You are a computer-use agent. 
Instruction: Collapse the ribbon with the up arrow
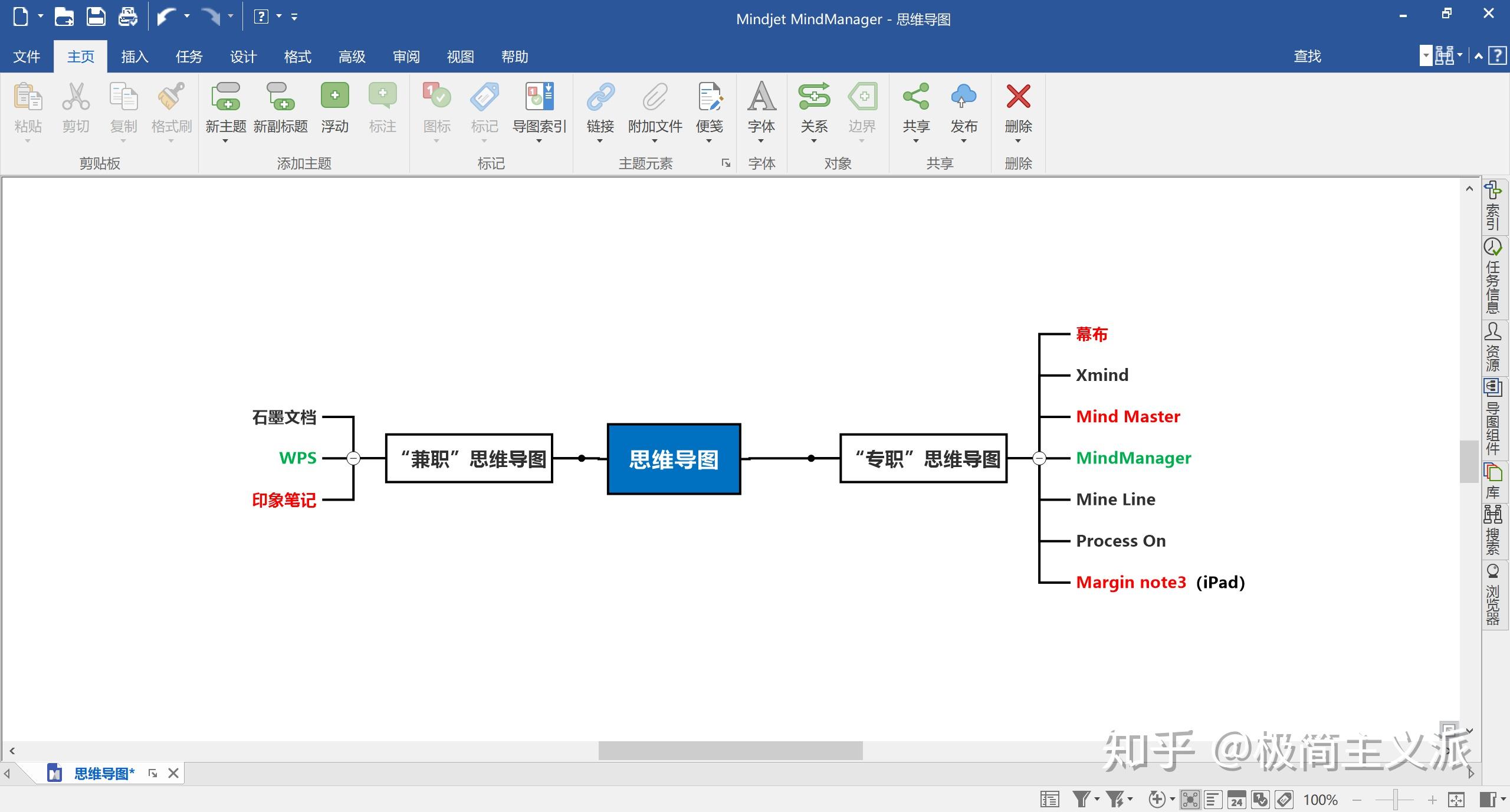point(1479,57)
